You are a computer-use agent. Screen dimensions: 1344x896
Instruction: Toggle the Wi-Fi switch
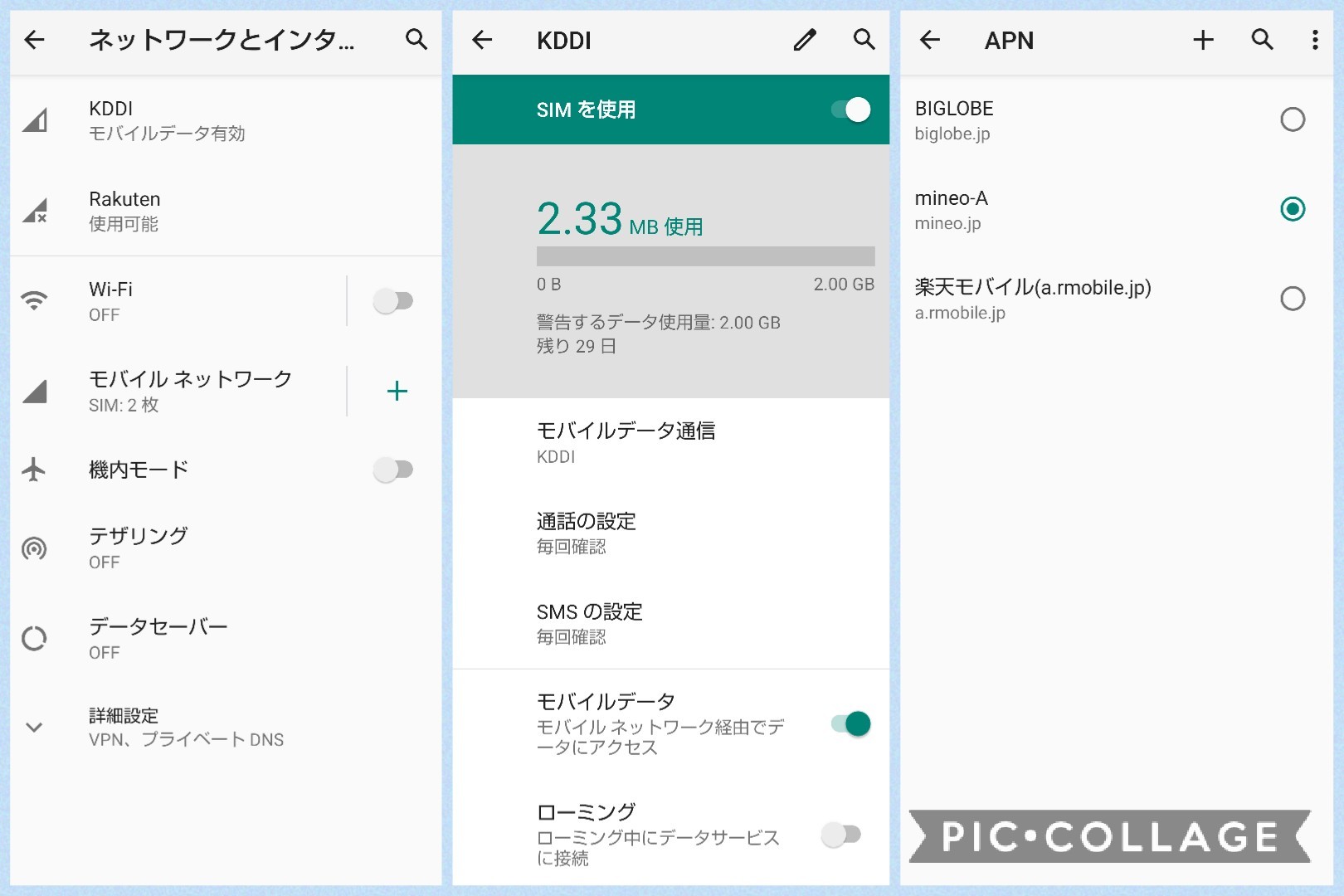coord(393,300)
